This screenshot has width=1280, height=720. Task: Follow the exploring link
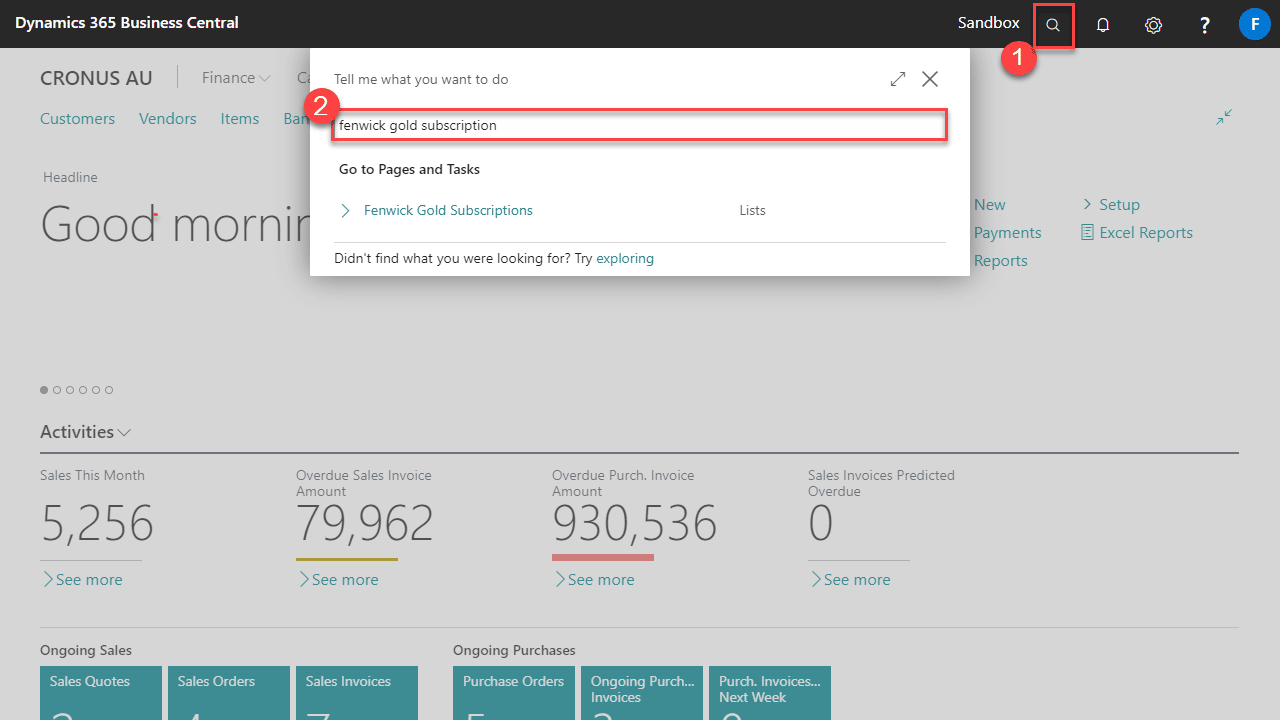click(x=625, y=258)
